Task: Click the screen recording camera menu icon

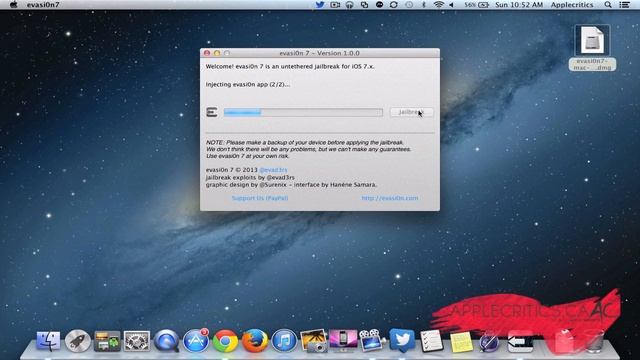Action: click(x=335, y=4)
